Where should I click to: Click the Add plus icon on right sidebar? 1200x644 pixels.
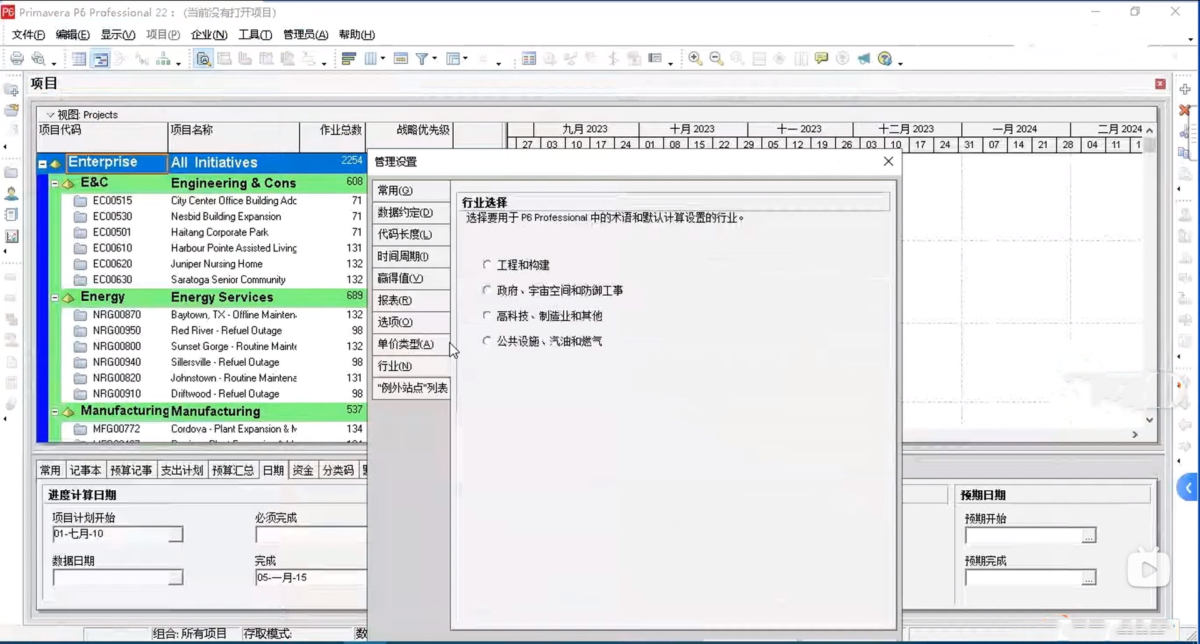(1185, 89)
